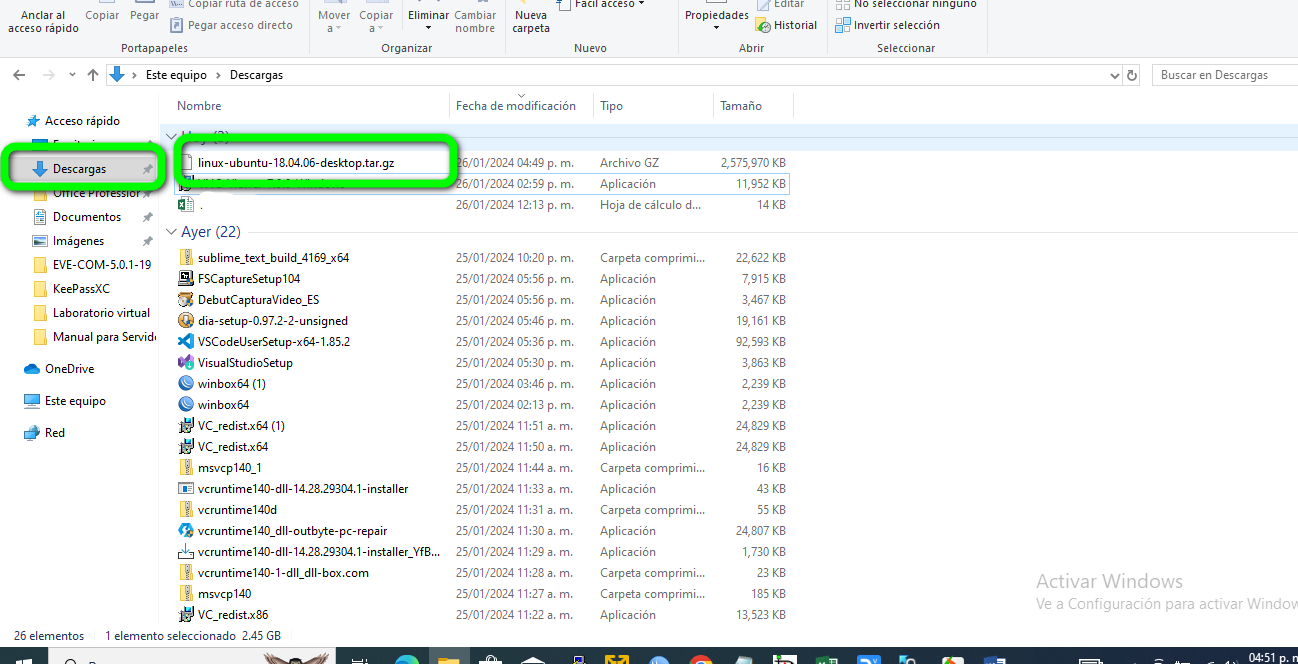Click Invertir selección in ribbon
This screenshot has width=1298, height=664.
click(896, 25)
